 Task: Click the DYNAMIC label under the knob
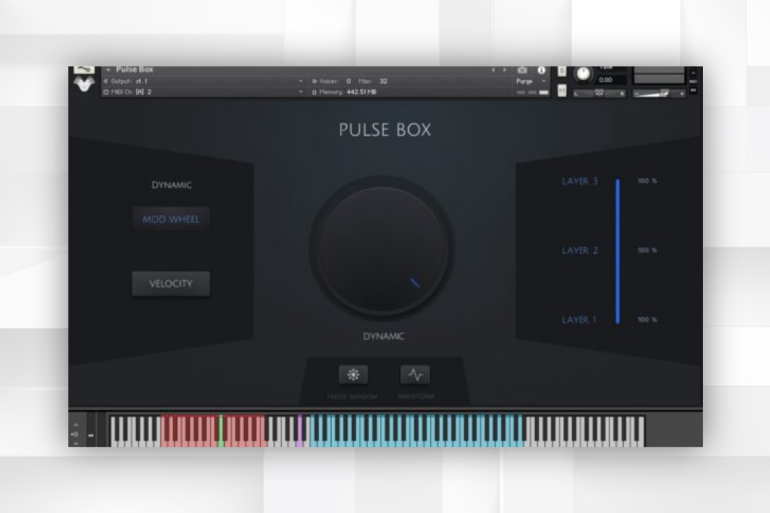[x=384, y=336]
